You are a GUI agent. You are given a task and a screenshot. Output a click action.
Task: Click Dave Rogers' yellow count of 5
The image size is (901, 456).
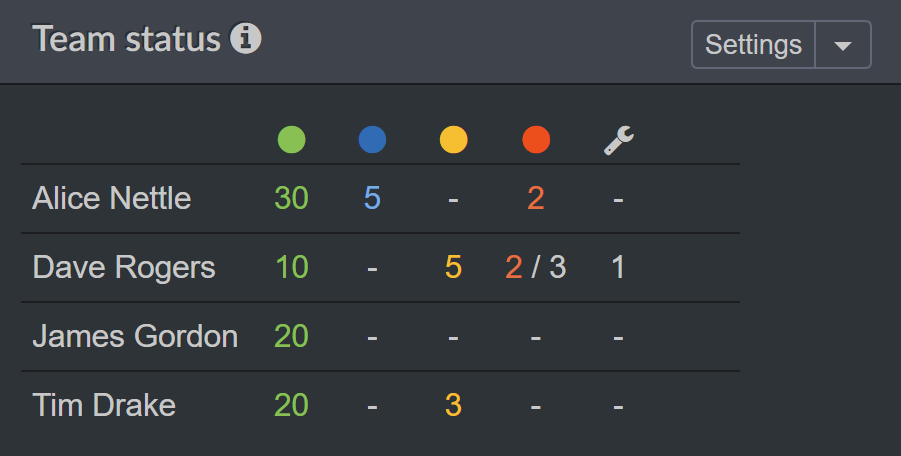(x=453, y=267)
